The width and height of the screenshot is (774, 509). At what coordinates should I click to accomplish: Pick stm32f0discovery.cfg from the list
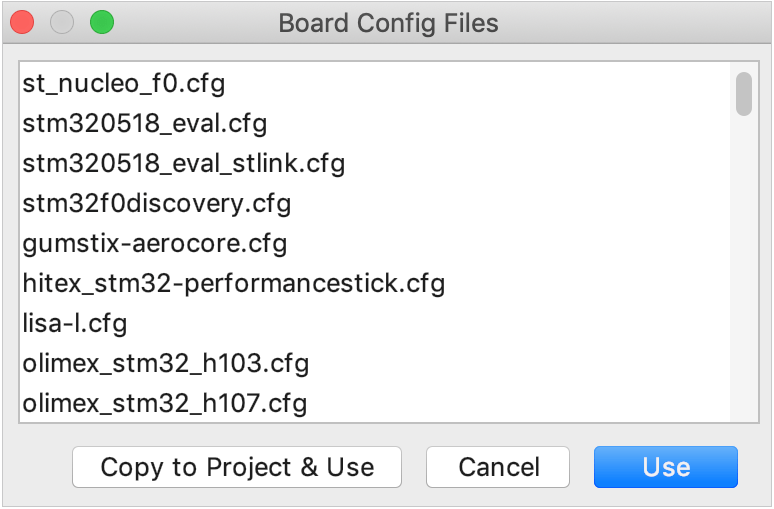157,203
